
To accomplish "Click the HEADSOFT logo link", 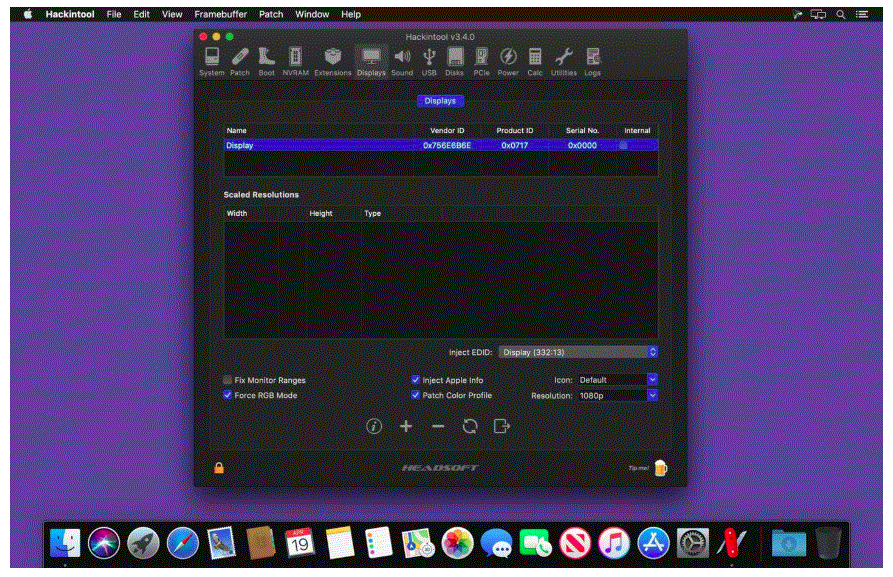I will click(440, 468).
